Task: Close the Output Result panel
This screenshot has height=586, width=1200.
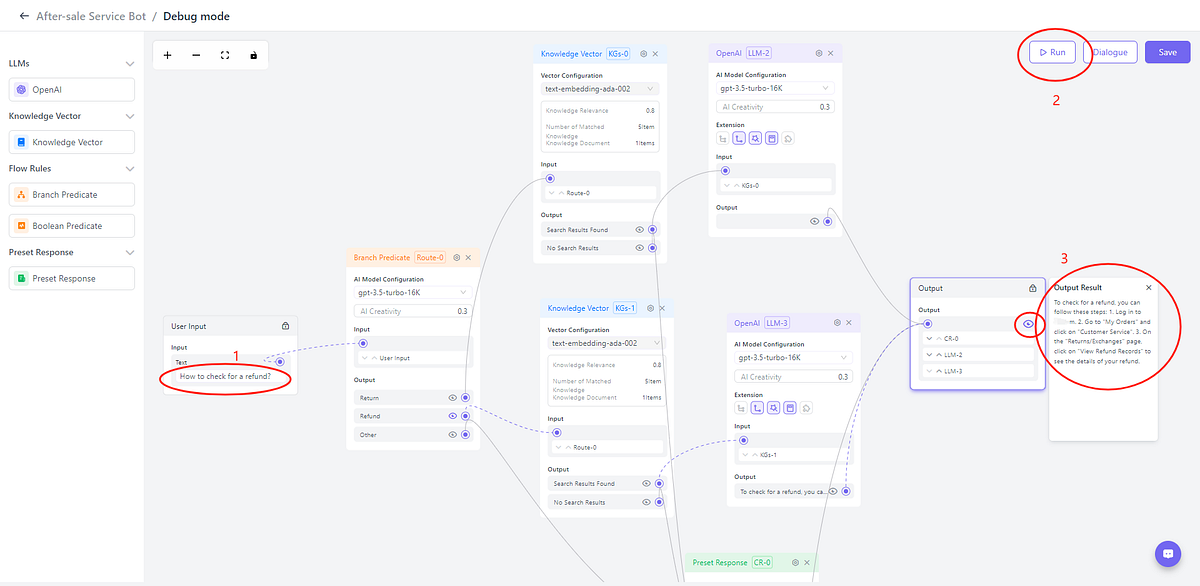Action: tap(1149, 288)
